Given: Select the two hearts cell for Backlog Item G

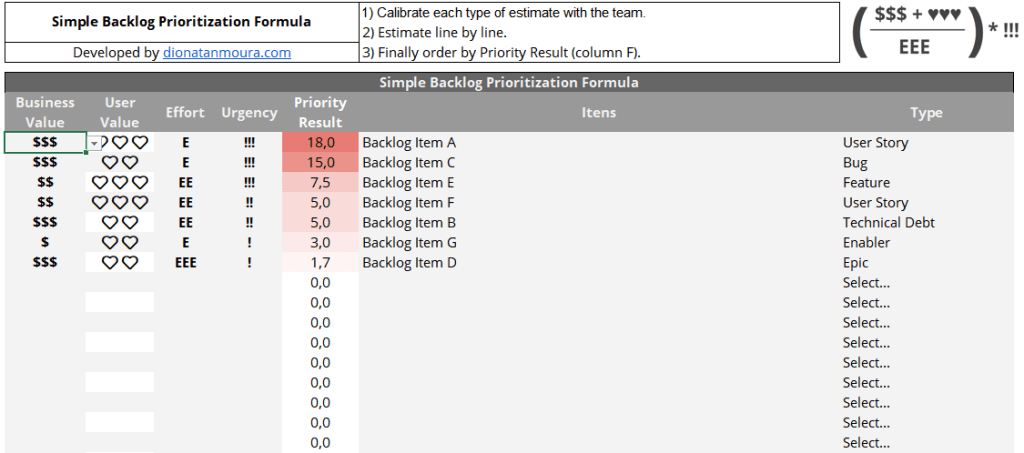Looking at the screenshot, I should (x=120, y=243).
